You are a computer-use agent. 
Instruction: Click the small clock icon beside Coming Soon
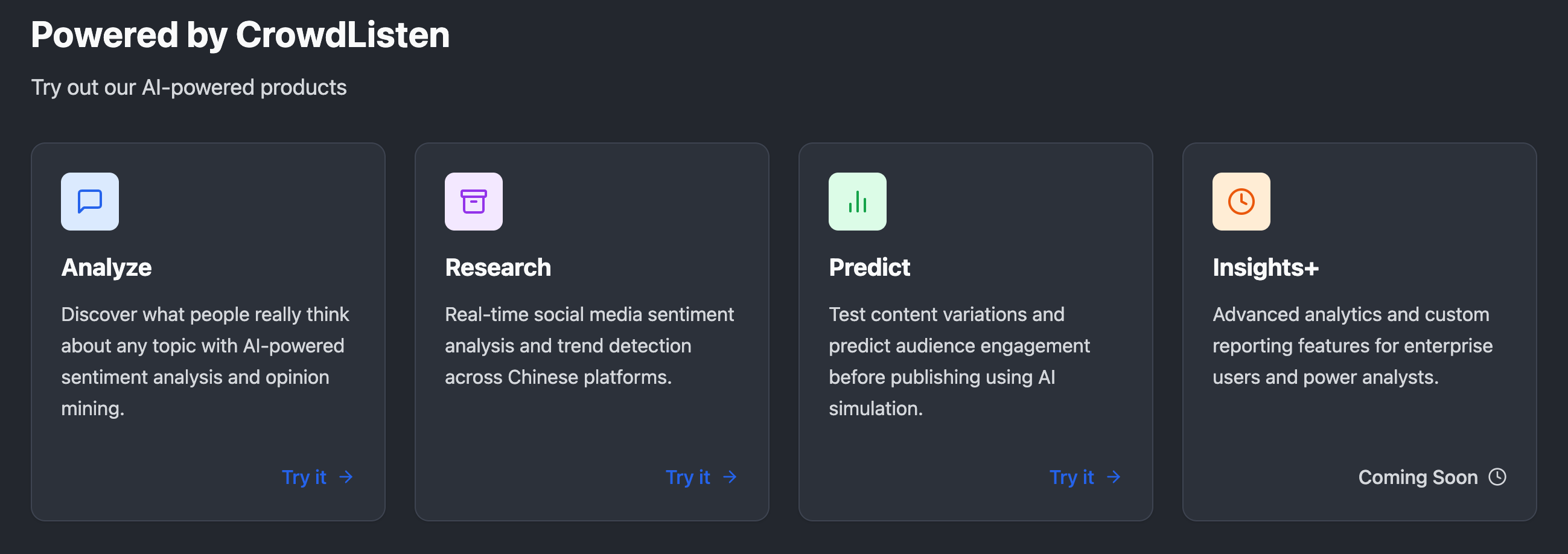1499,477
